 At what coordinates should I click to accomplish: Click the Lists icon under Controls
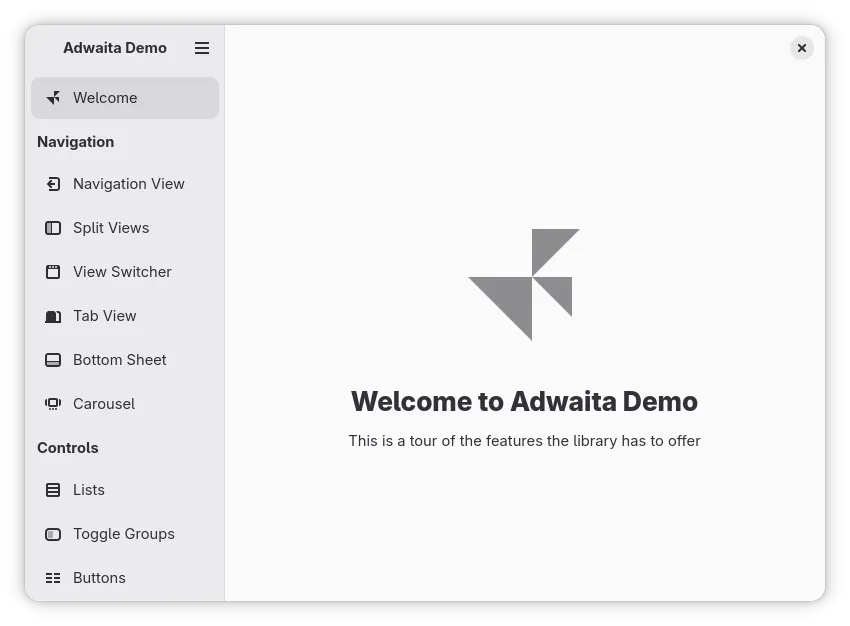click(53, 490)
